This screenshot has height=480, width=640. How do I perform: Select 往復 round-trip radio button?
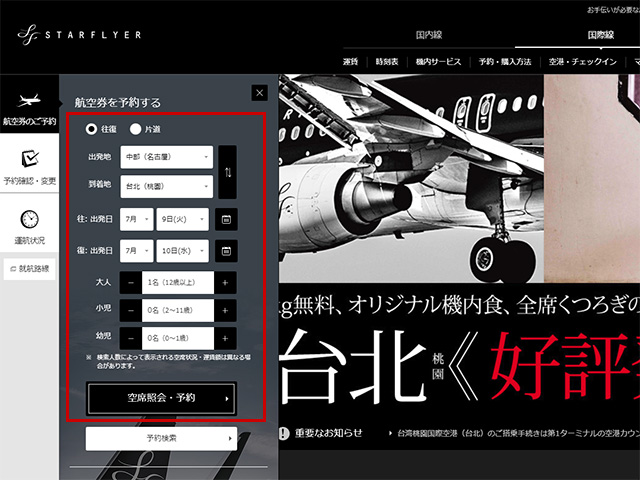pyautogui.click(x=92, y=128)
